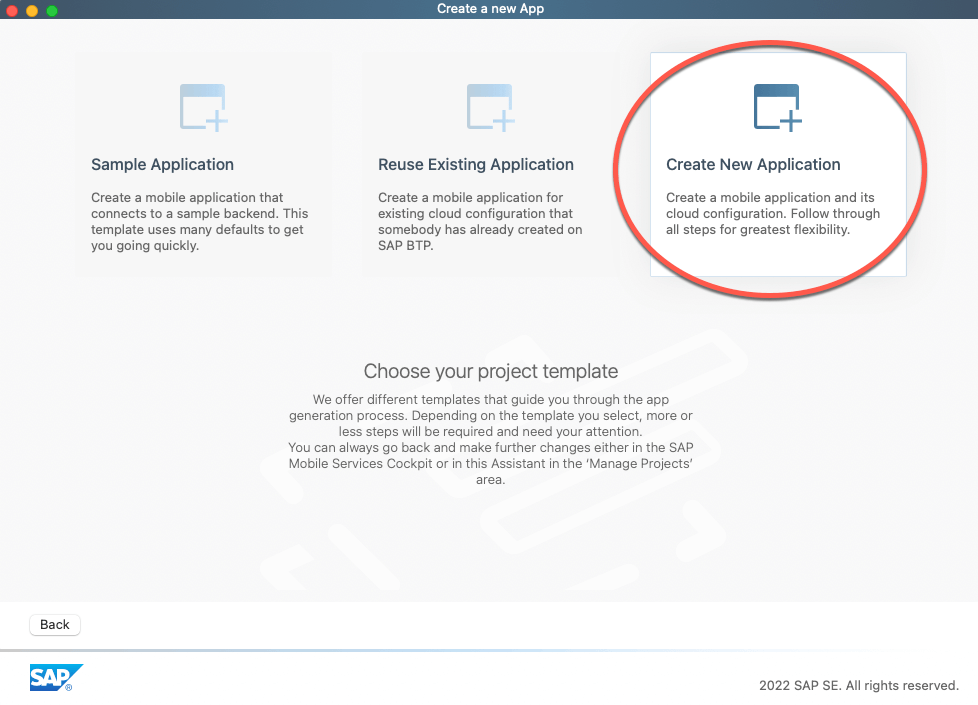The image size is (978, 705).
Task: Click the description under Create New Application
Action: [773, 213]
